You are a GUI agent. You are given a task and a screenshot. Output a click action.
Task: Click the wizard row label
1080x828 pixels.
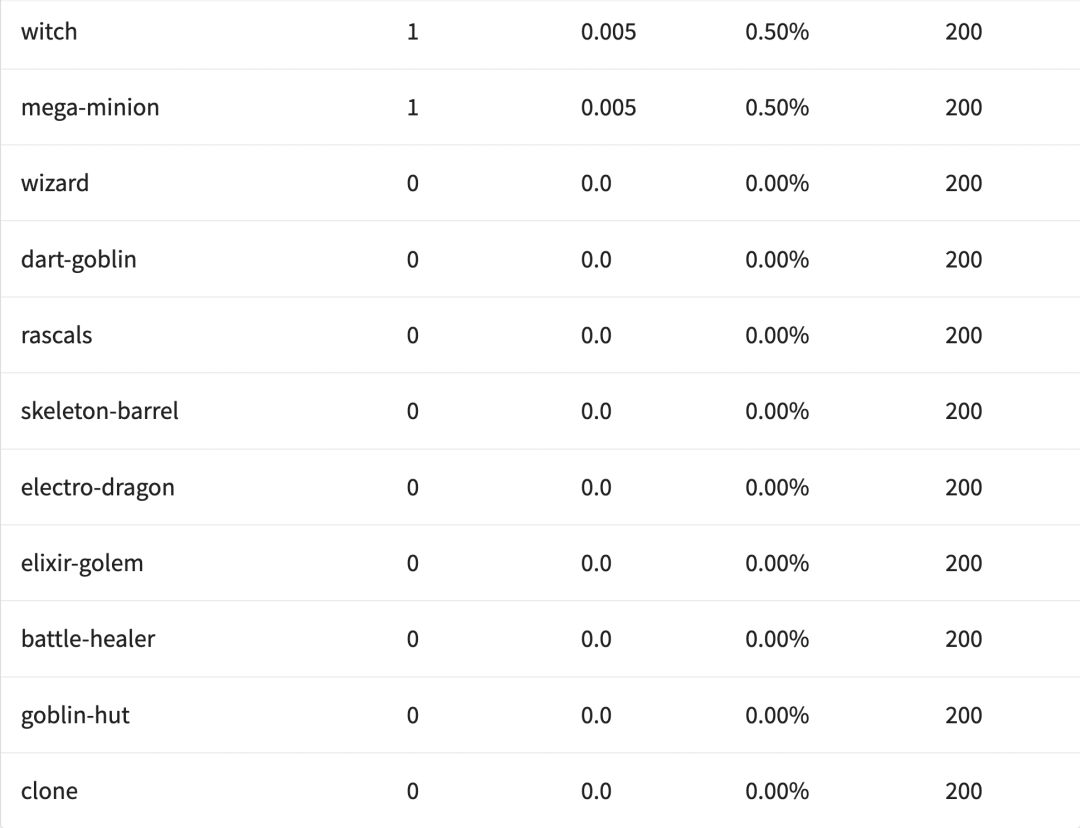(x=55, y=184)
